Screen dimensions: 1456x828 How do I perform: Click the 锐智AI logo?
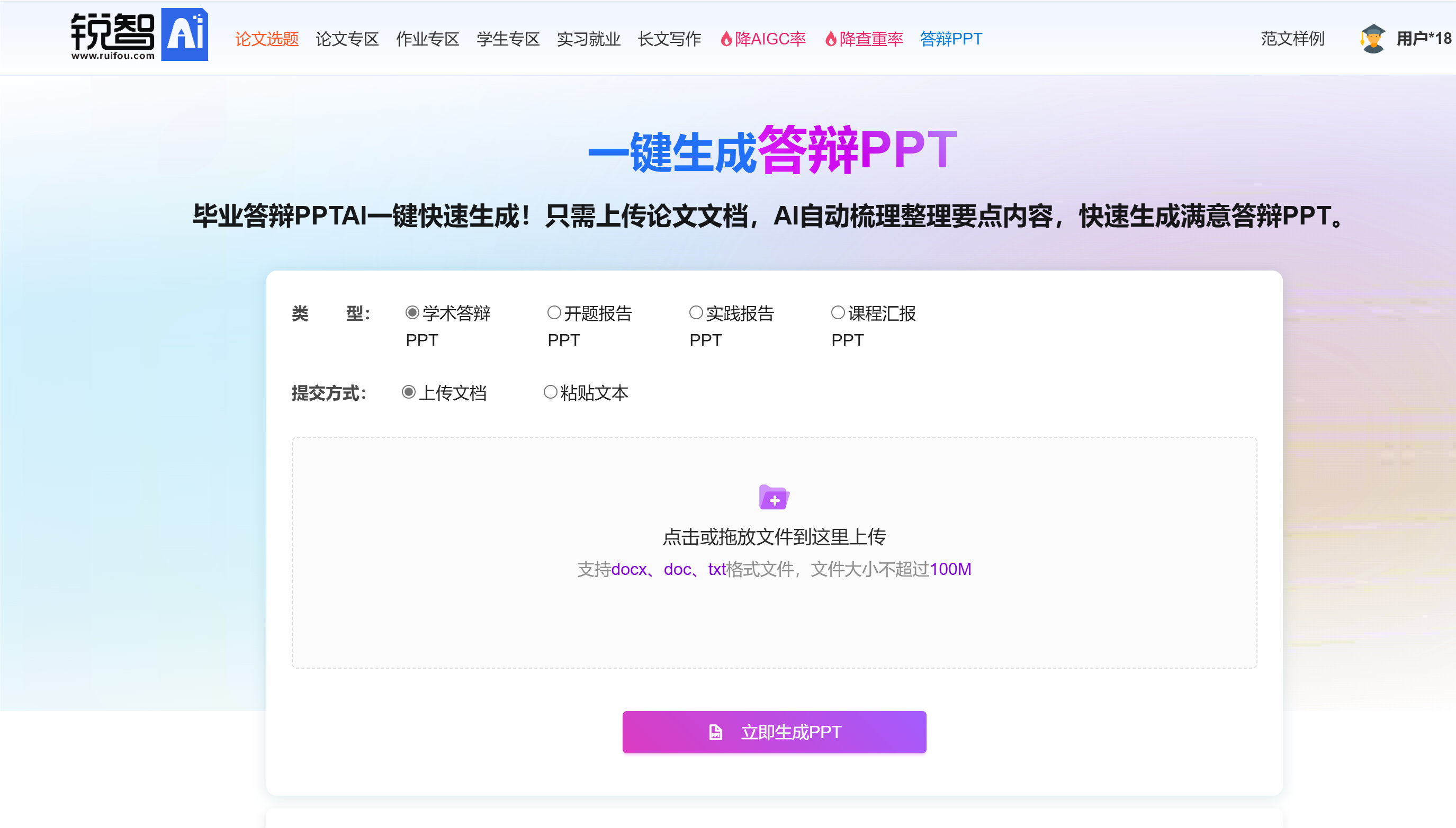click(139, 35)
